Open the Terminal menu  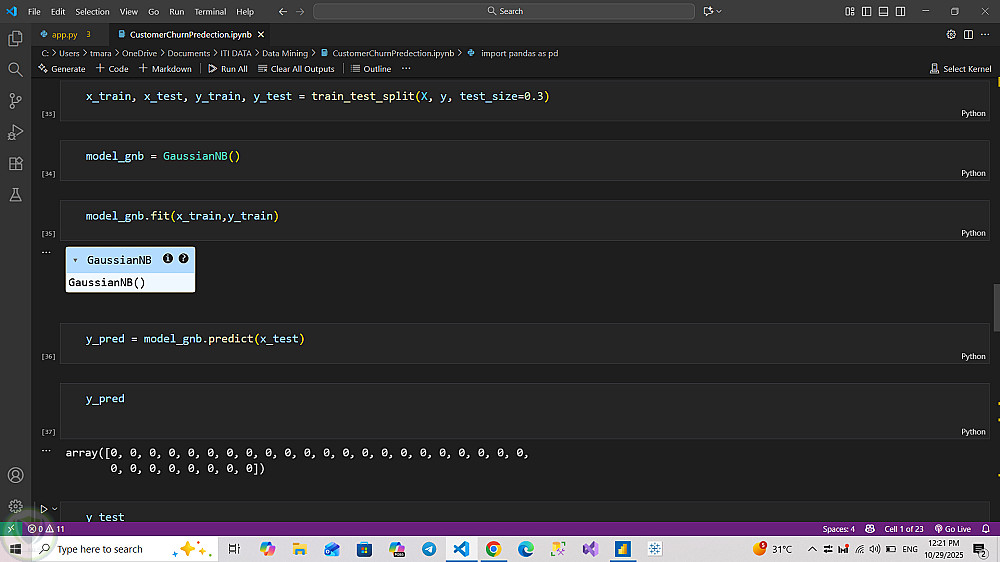[210, 11]
